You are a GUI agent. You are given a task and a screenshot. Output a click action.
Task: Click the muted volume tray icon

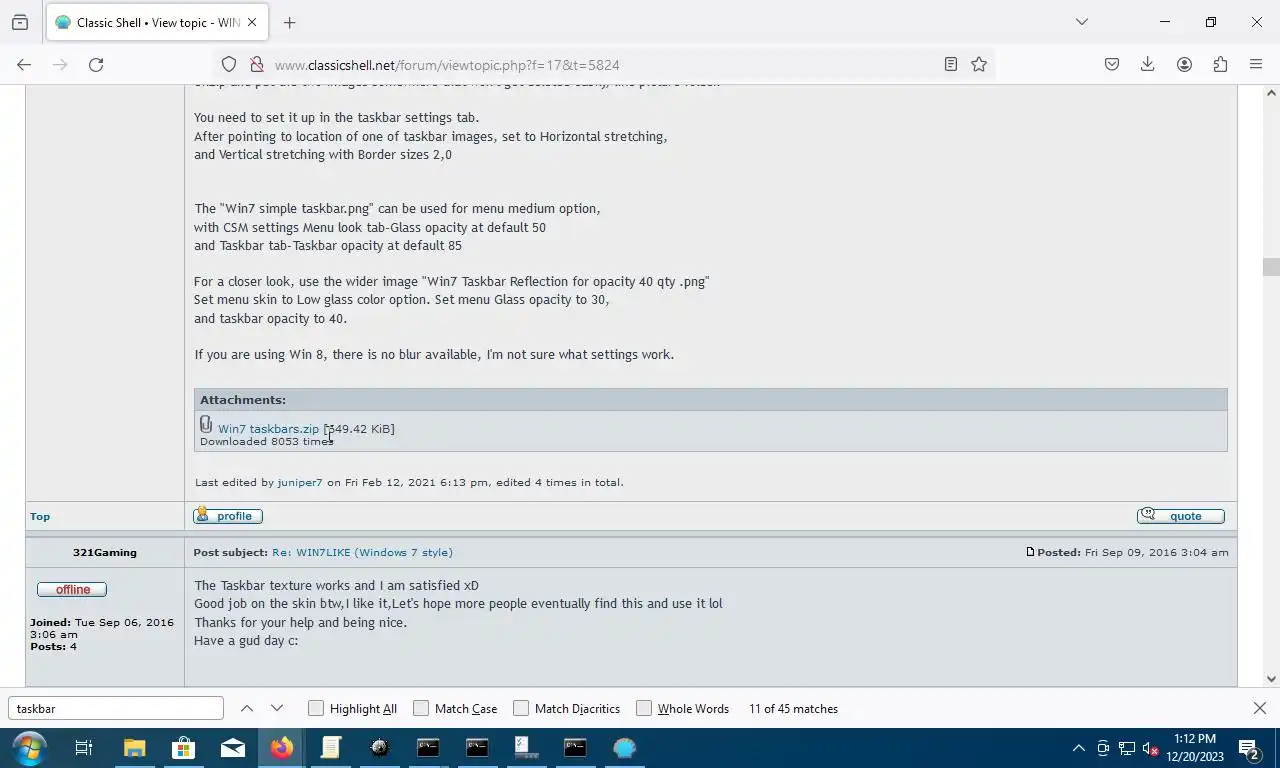click(x=1150, y=748)
